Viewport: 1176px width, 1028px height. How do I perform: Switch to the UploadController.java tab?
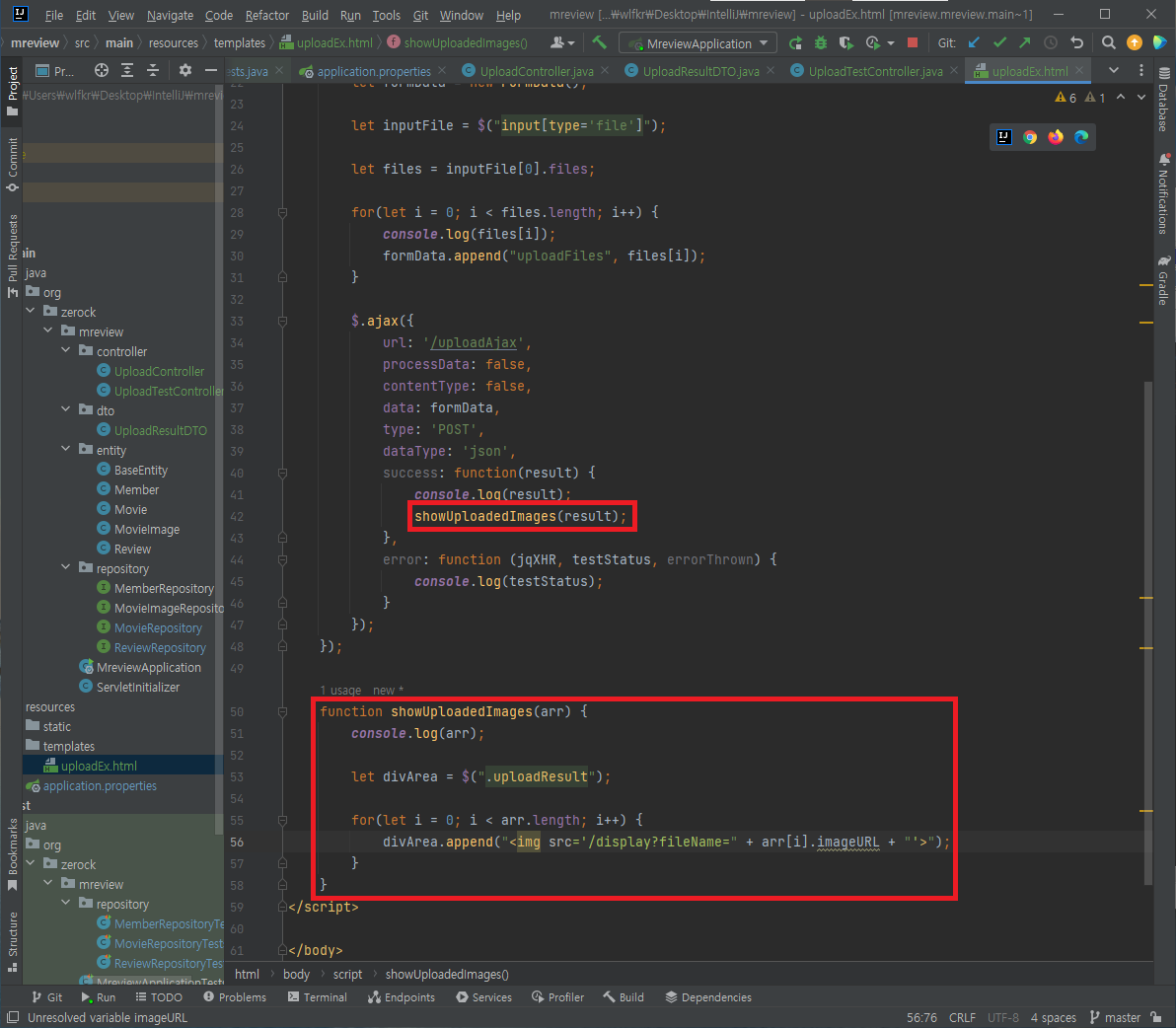click(x=537, y=70)
